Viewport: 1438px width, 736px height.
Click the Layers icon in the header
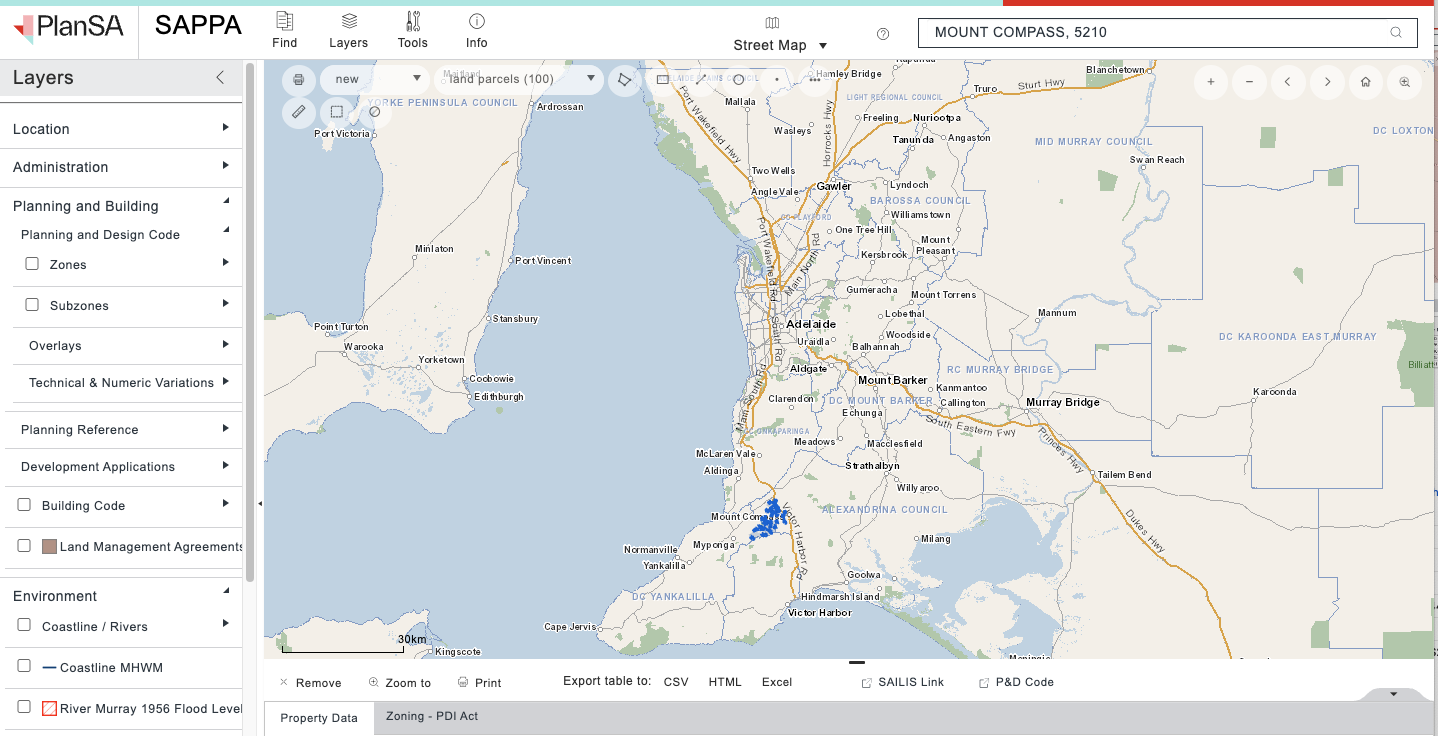tap(348, 30)
